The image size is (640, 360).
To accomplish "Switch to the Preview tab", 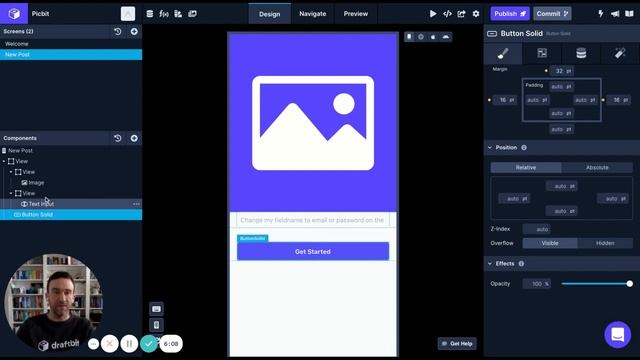I will [x=356, y=13].
